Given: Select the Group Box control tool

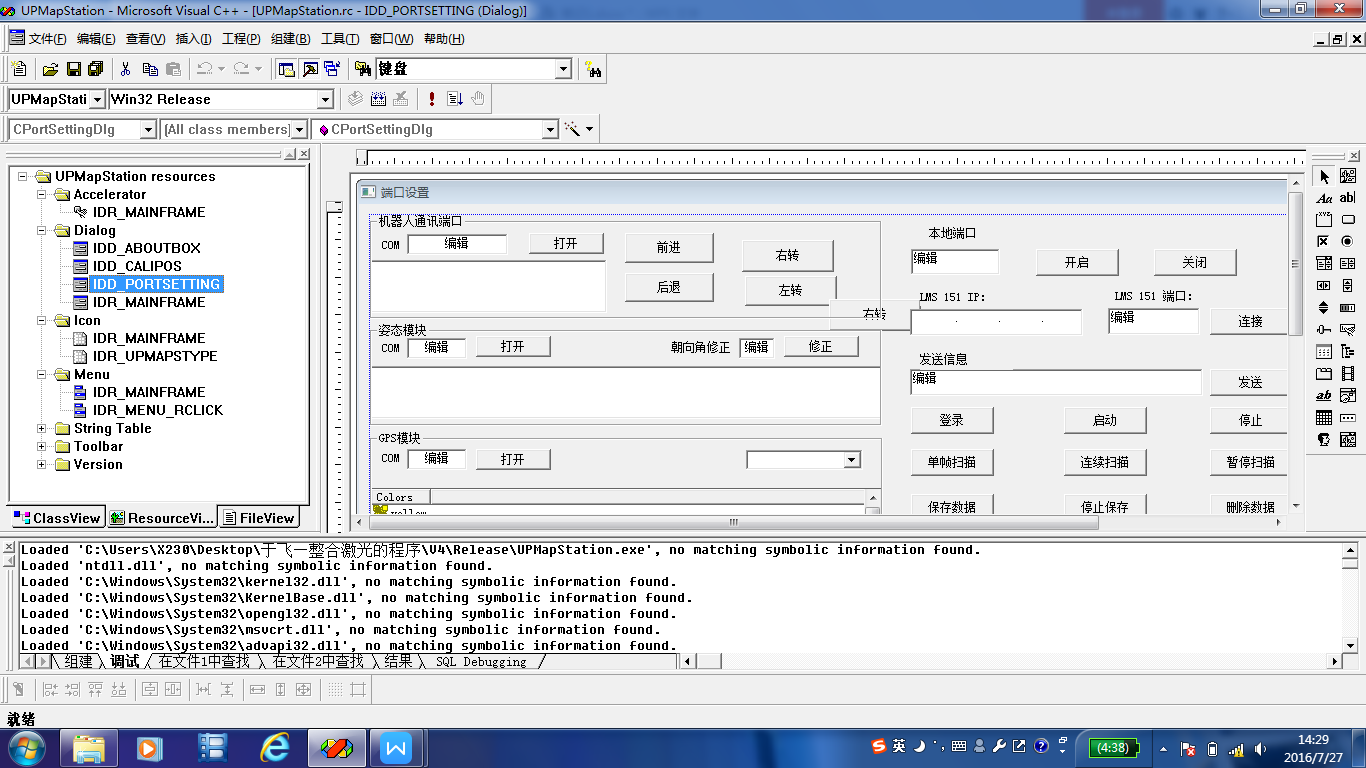Looking at the screenshot, I should 1325,220.
